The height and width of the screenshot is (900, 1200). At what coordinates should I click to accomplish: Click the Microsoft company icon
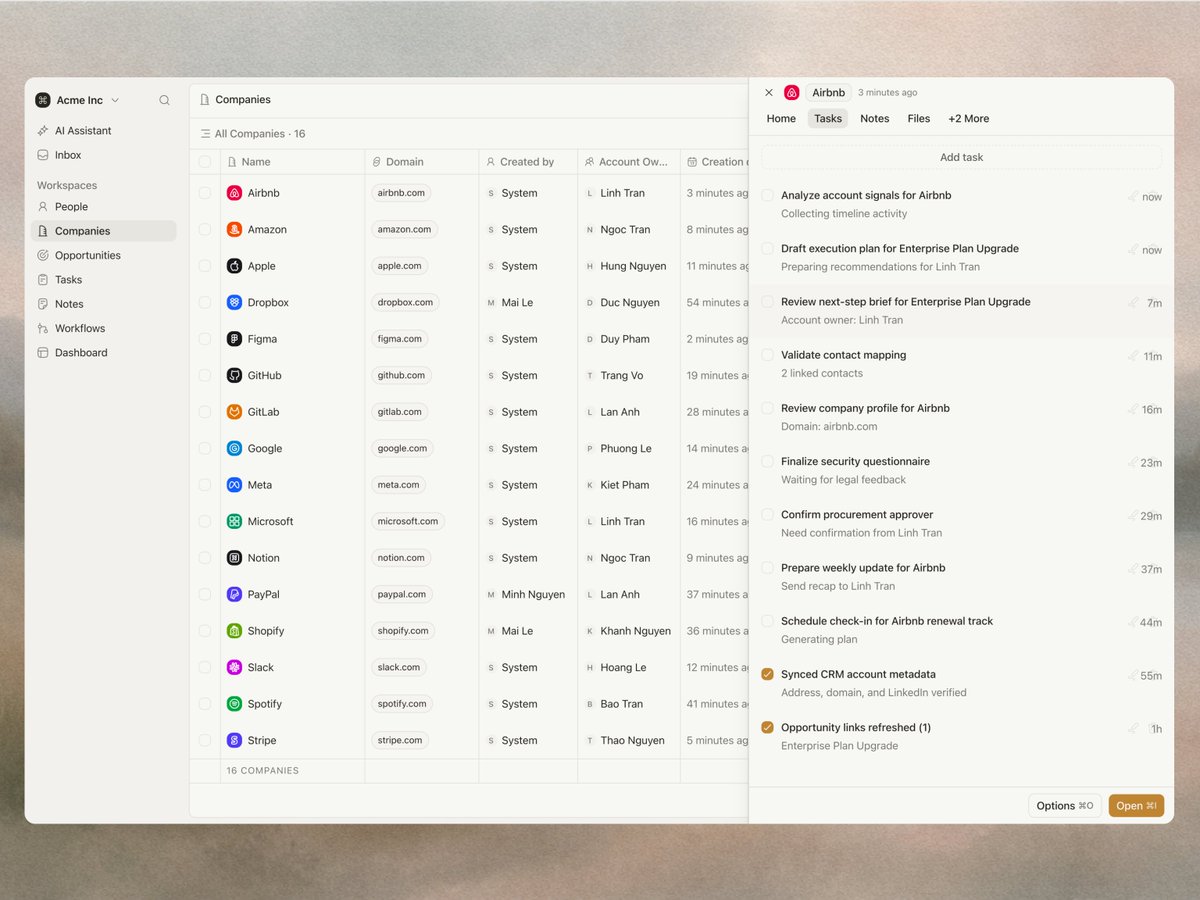coord(234,522)
